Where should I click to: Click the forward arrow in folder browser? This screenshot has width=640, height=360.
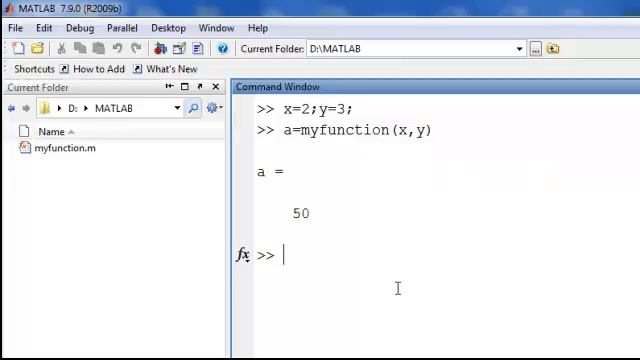click(26, 108)
